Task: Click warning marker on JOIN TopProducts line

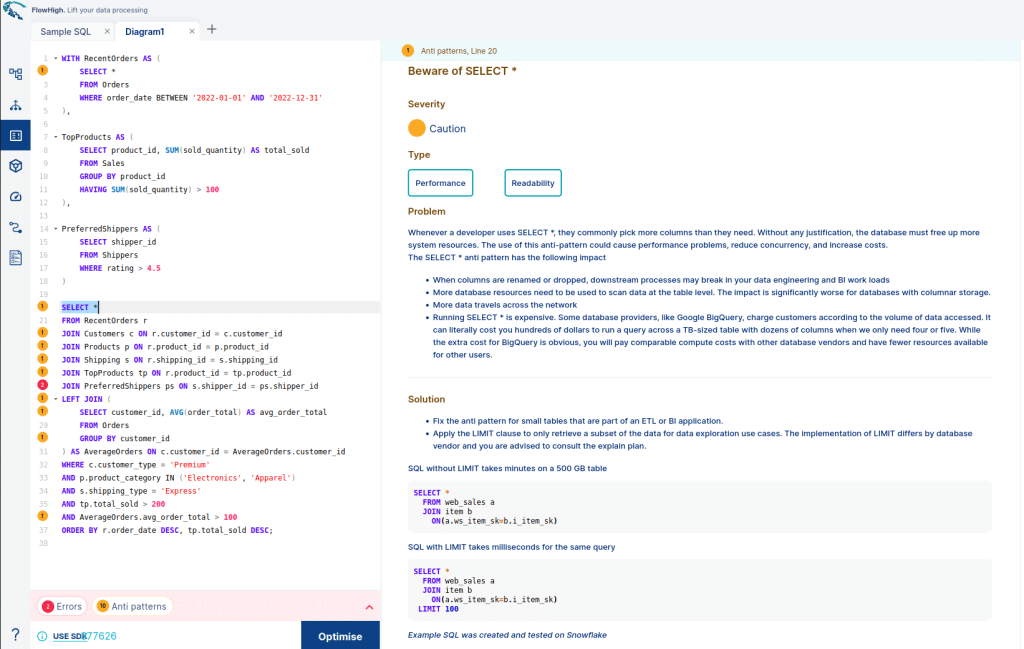Action: 42,372
